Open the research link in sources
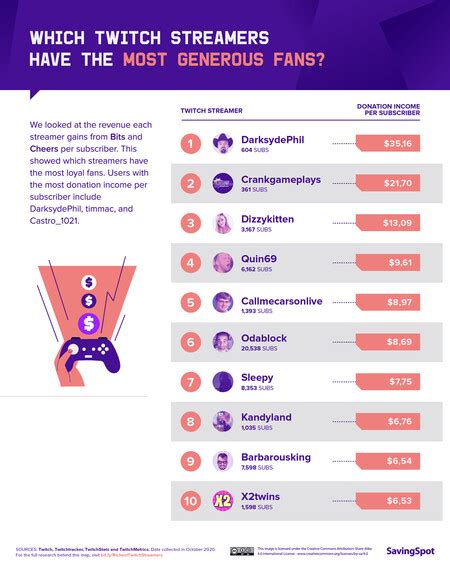 pos(132,555)
